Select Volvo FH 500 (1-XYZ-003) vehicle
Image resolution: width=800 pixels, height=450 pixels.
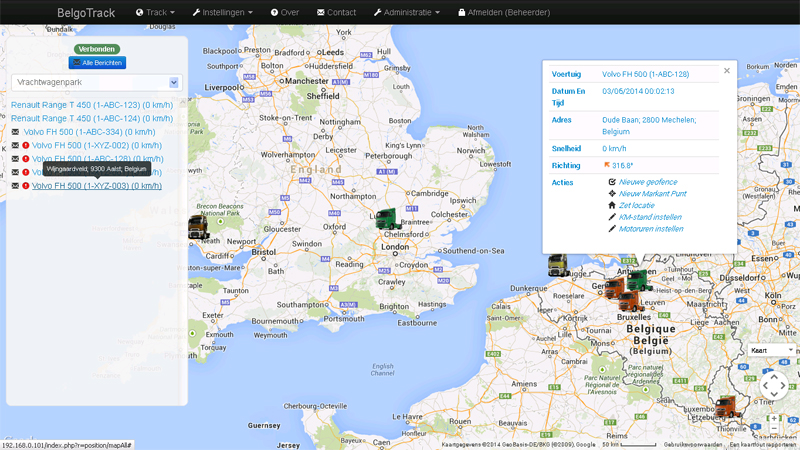coord(97,186)
